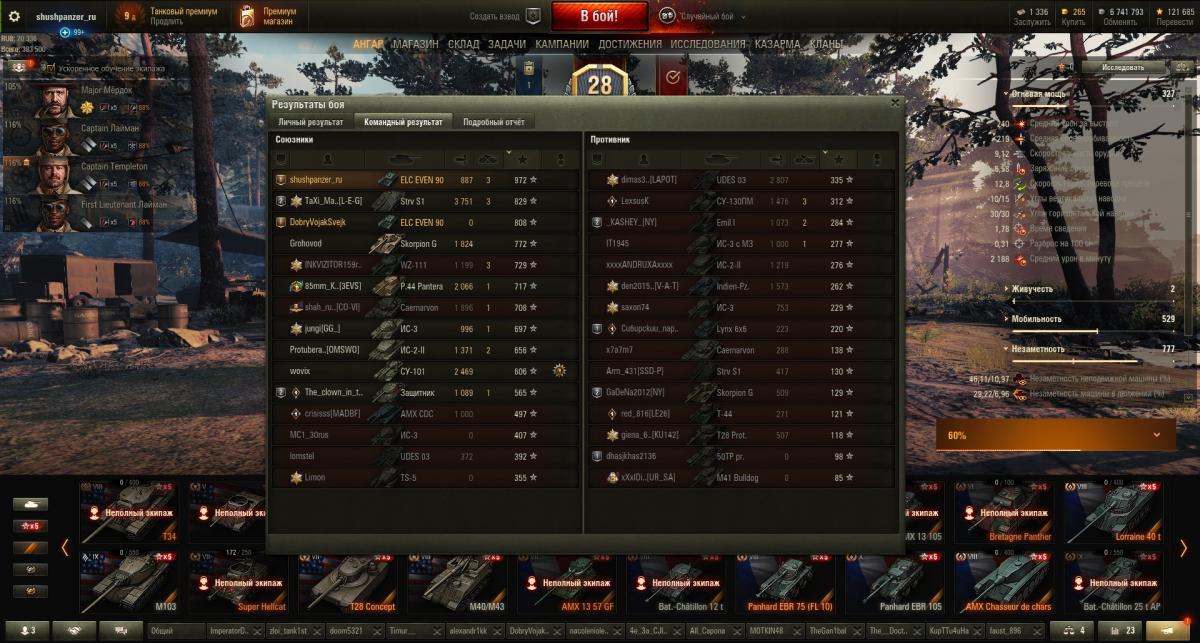Toggle the vehicle type carousel filter
1200x643 pixels.
coord(30,505)
